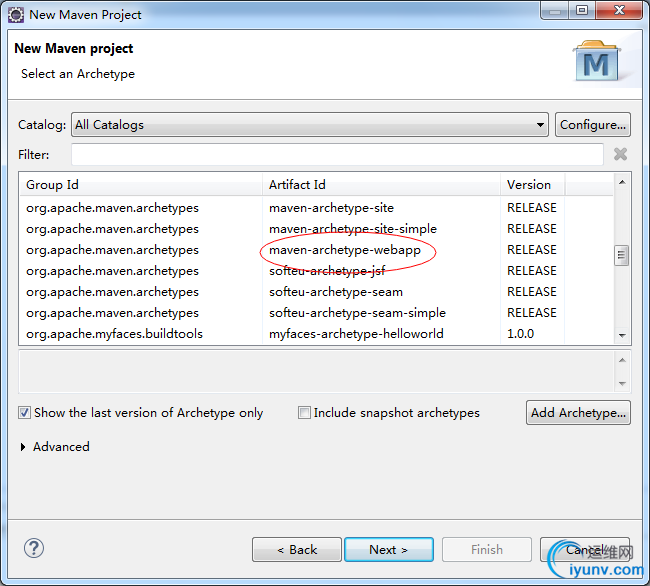Open help with the question mark icon

pyautogui.click(x=34, y=548)
